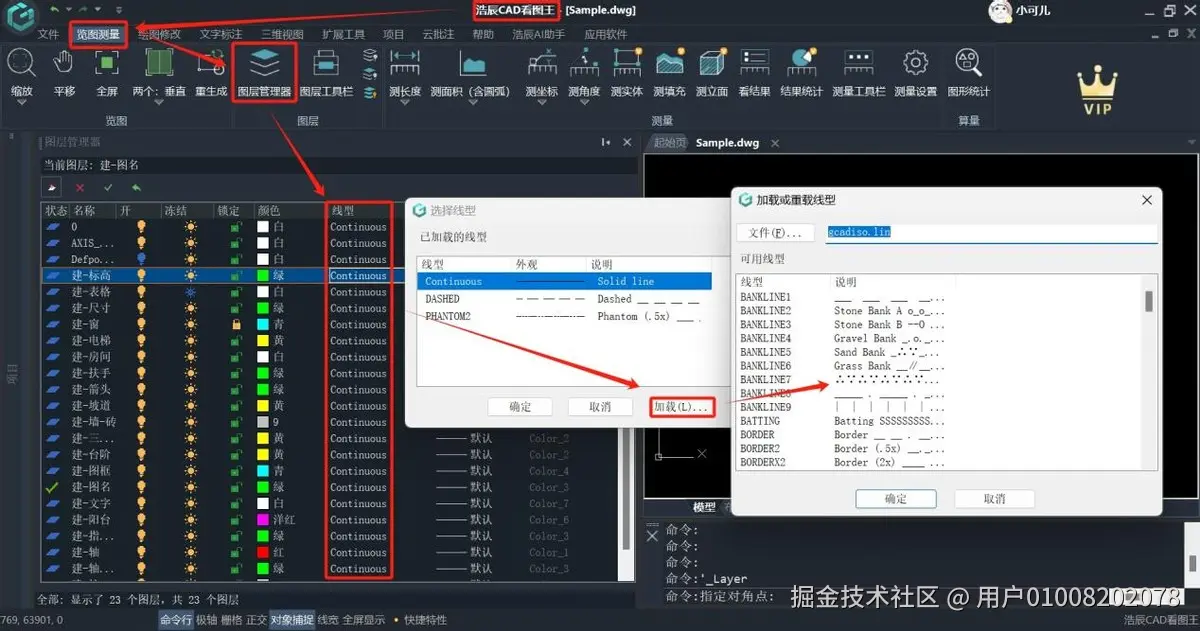The image size is (1200, 631).
Task: Click the new layer icon in layer manager
Action: (50, 187)
